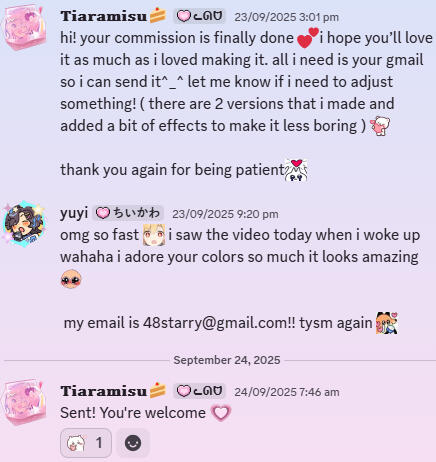Click the pink heart emoji after 'You're welcome'
Image resolution: width=436 pixels, height=462 pixels.
point(221,413)
